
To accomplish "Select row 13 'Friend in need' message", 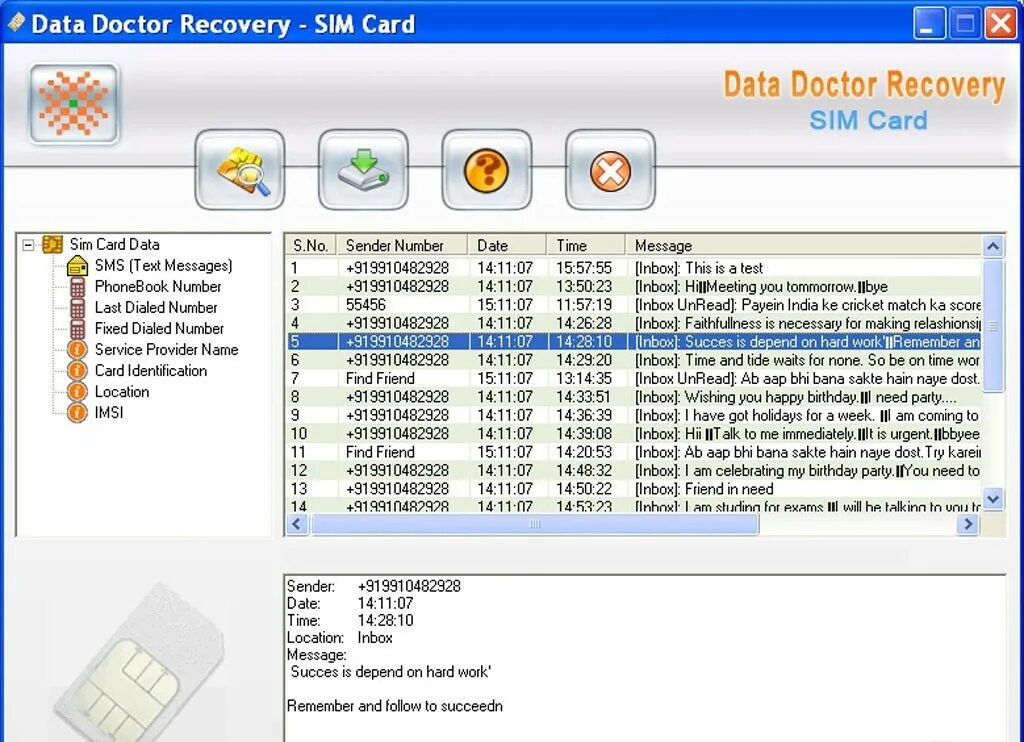I will (x=633, y=489).
